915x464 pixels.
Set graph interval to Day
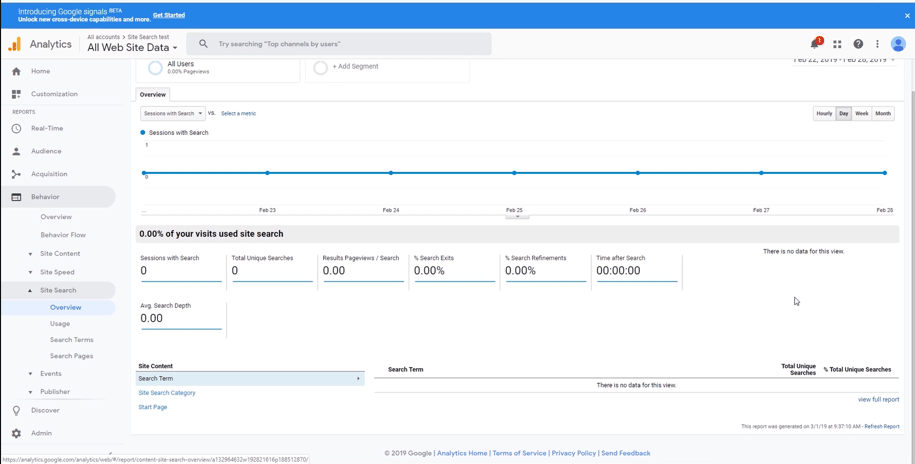[844, 114]
